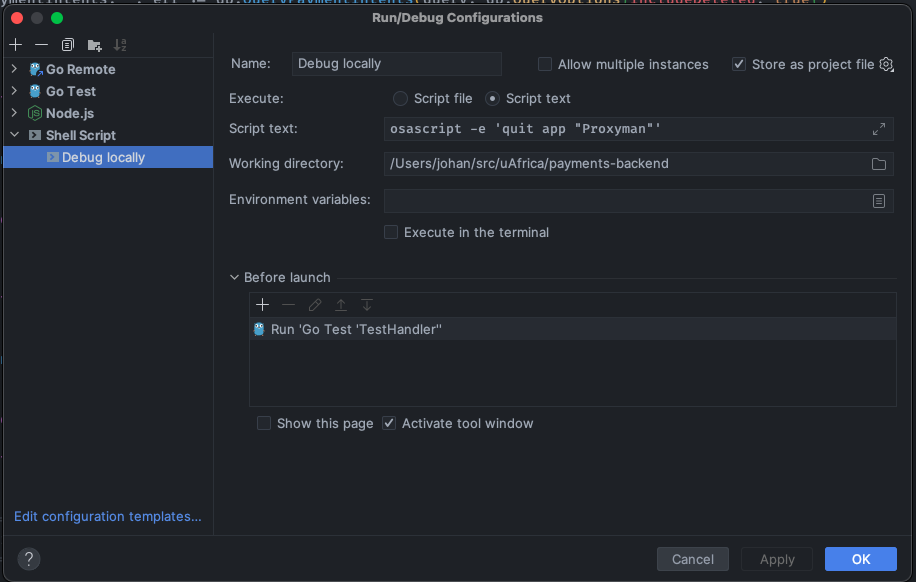Image resolution: width=916 pixels, height=582 pixels.
Task: Click the Apply button
Action: coord(777,559)
